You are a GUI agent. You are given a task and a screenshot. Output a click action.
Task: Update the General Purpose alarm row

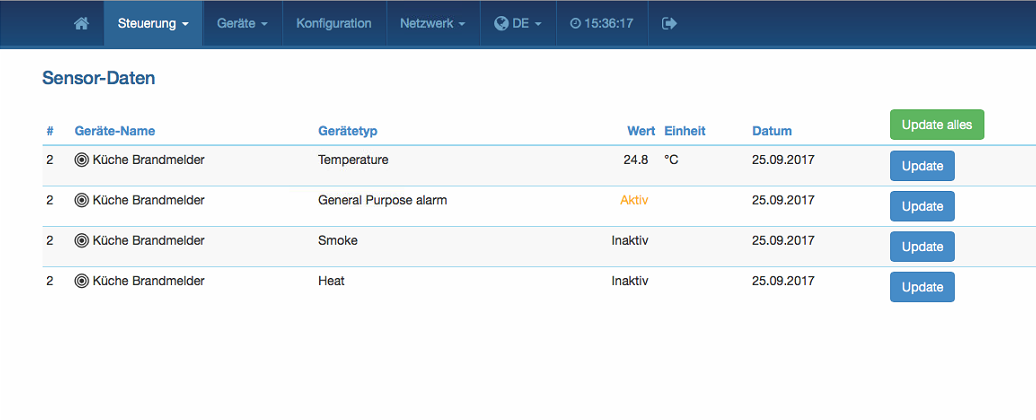tap(922, 206)
